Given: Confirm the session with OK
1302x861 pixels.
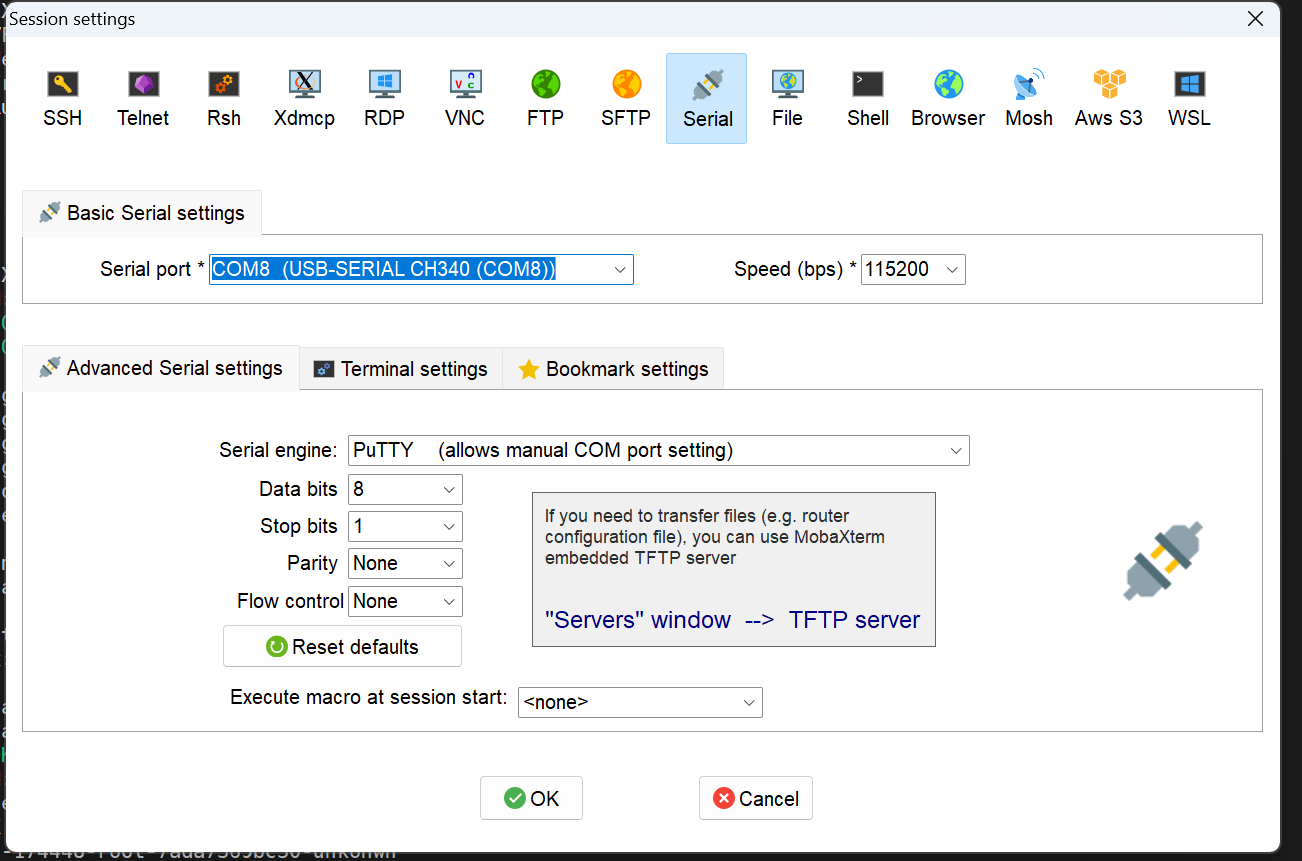Looking at the screenshot, I should [531, 798].
